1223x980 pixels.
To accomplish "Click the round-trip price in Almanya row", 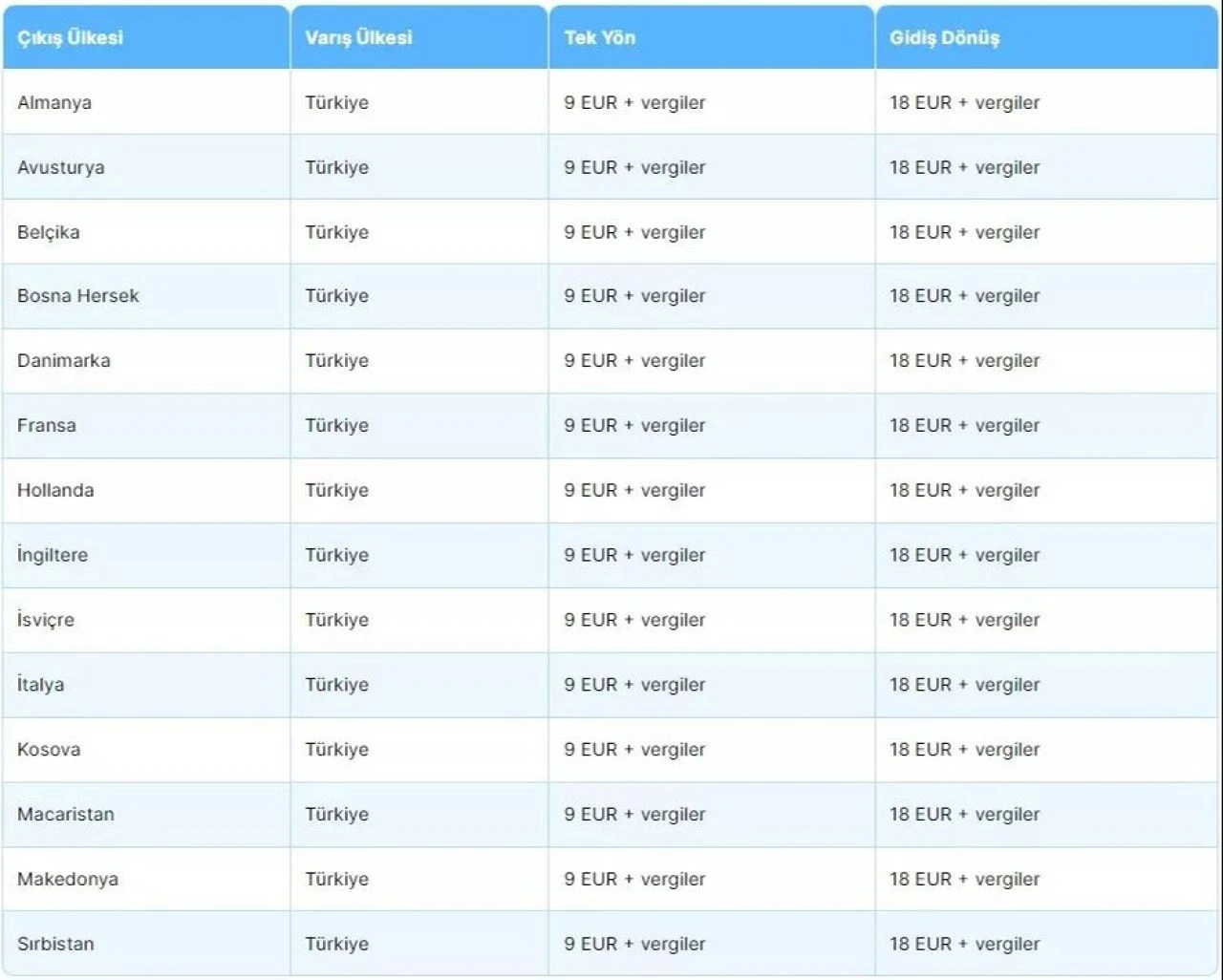I will pos(964,103).
